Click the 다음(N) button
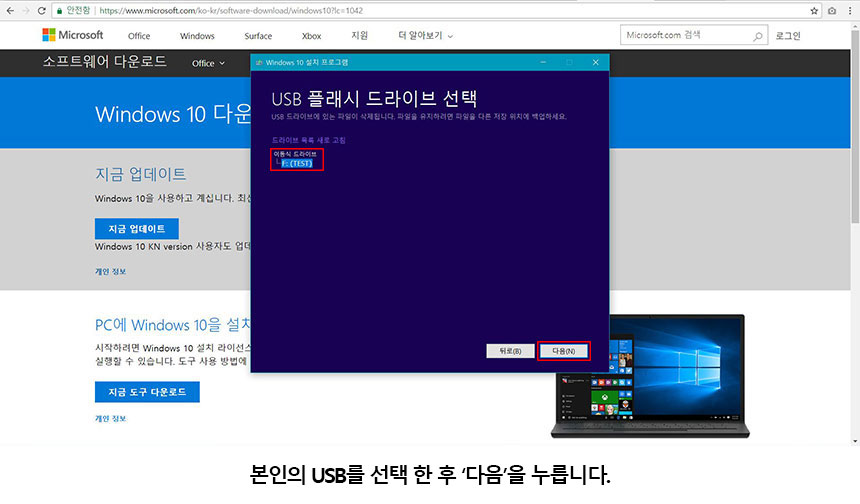 coord(564,351)
